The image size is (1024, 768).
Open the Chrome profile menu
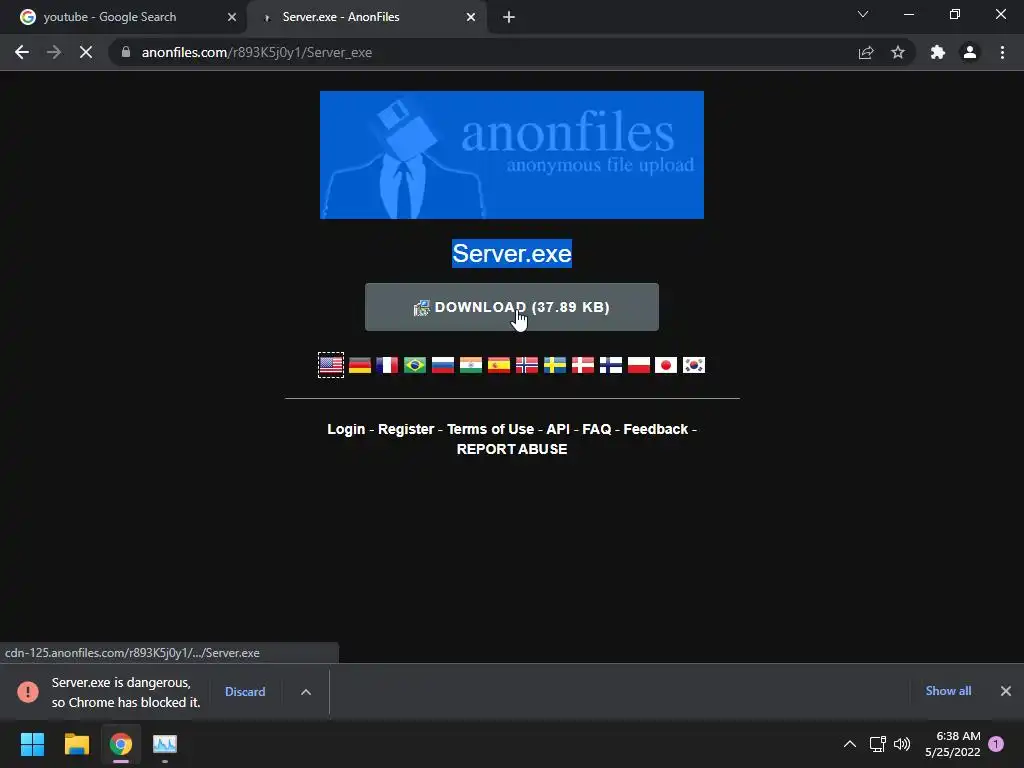pyautogui.click(x=970, y=52)
